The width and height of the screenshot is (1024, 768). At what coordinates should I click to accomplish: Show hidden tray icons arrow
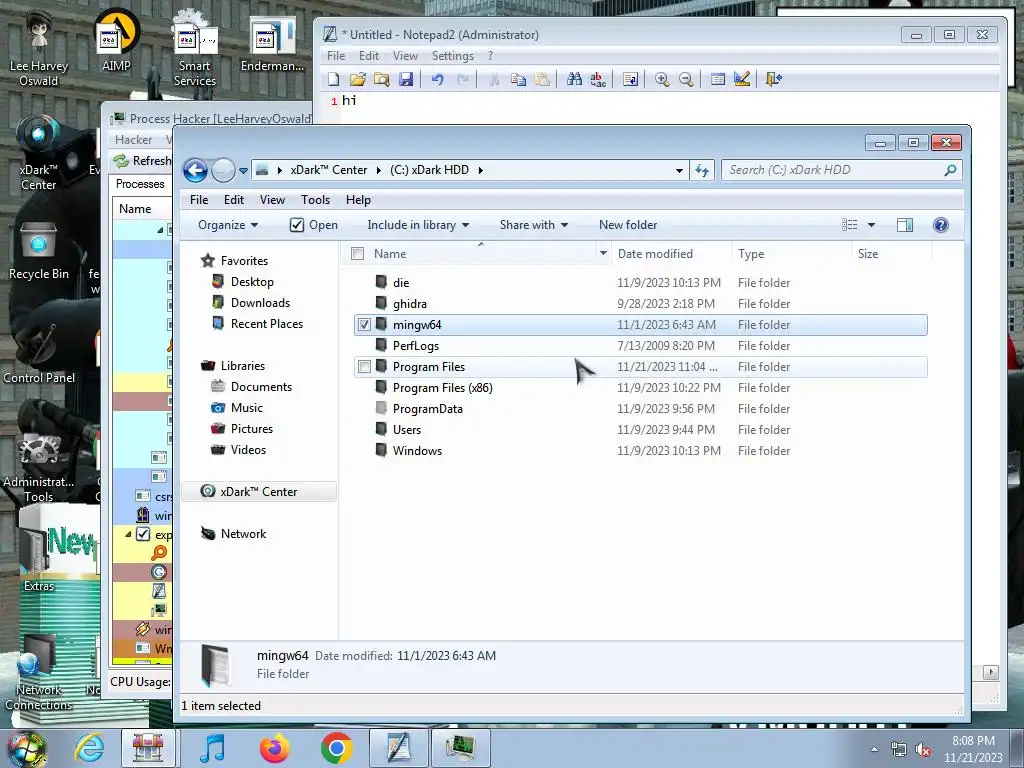[874, 750]
